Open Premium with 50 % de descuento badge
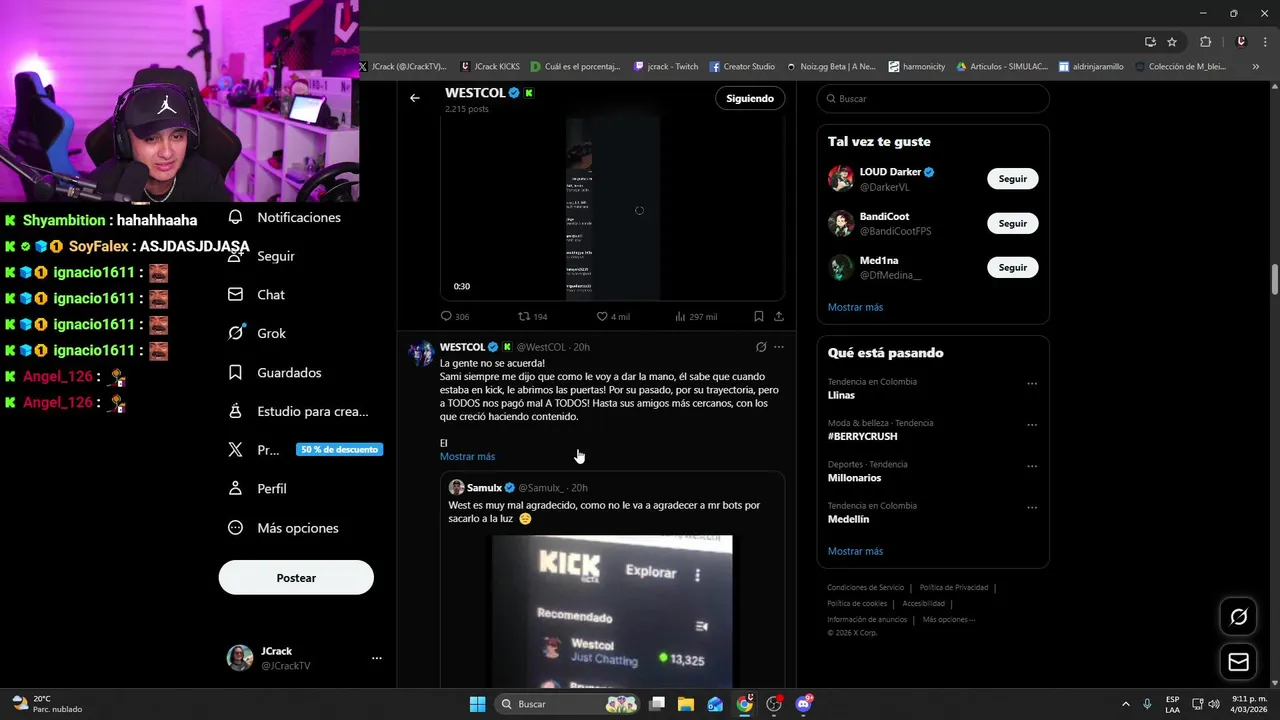The image size is (1280, 720). 305,450
